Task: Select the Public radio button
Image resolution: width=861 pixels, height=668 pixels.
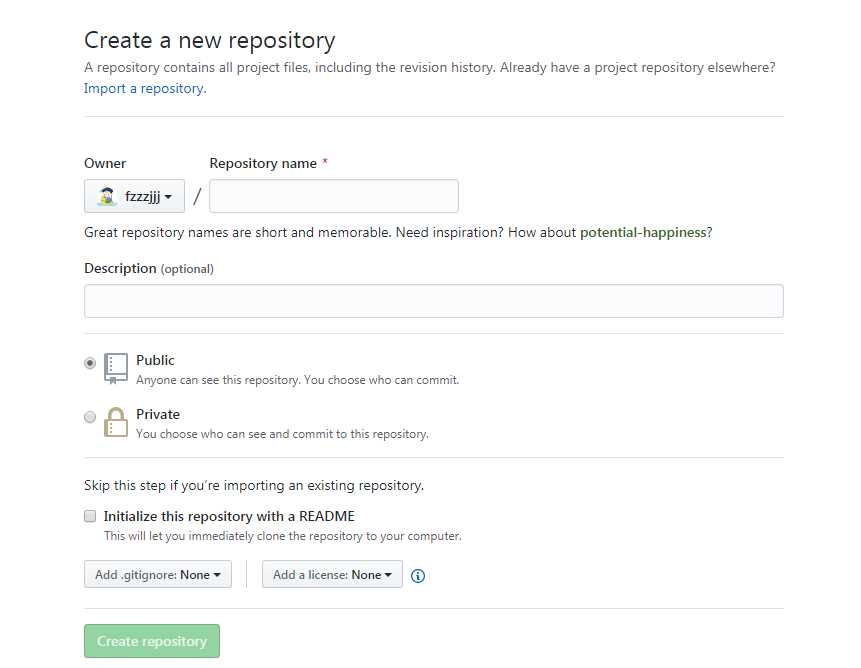Action: pos(90,363)
